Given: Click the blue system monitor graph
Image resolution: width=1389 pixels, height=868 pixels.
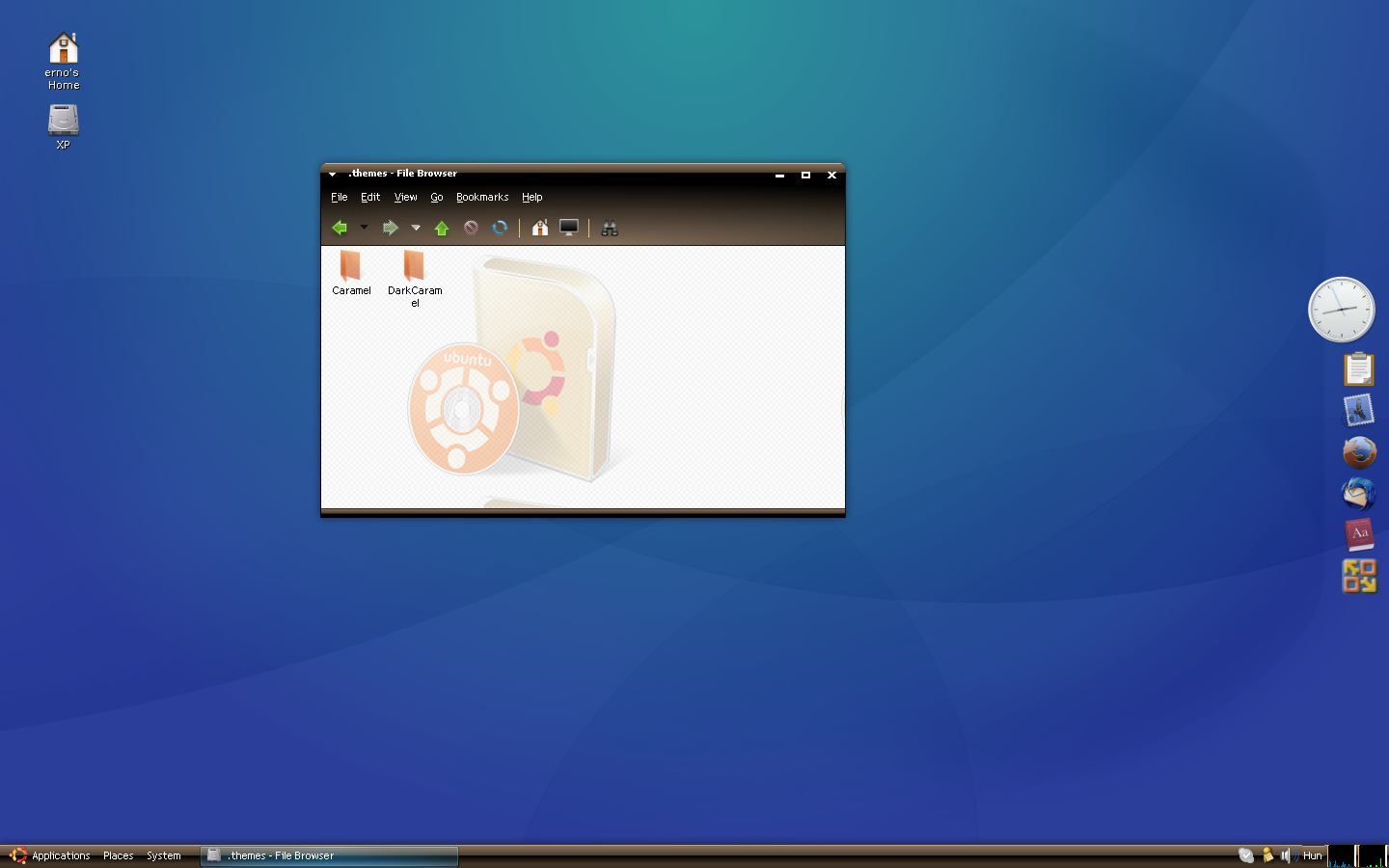Looking at the screenshot, I should coord(1342,855).
